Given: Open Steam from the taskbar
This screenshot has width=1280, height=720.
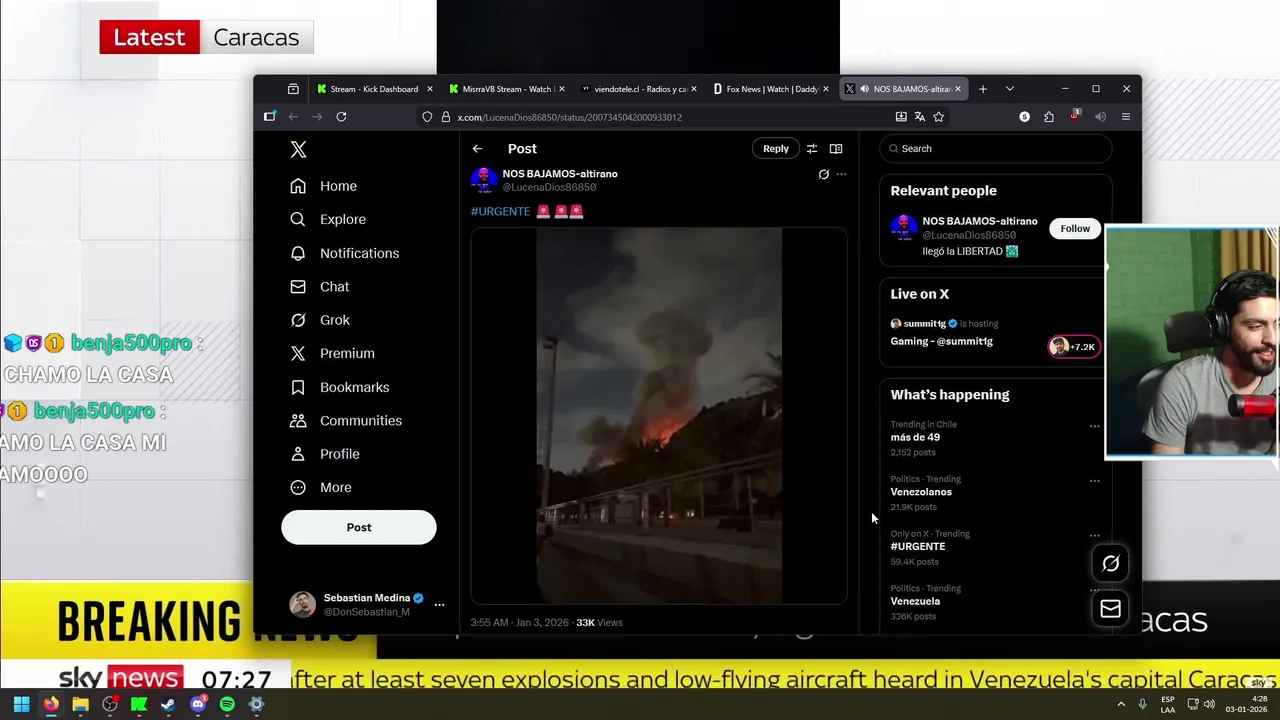Looking at the screenshot, I should click(168, 704).
